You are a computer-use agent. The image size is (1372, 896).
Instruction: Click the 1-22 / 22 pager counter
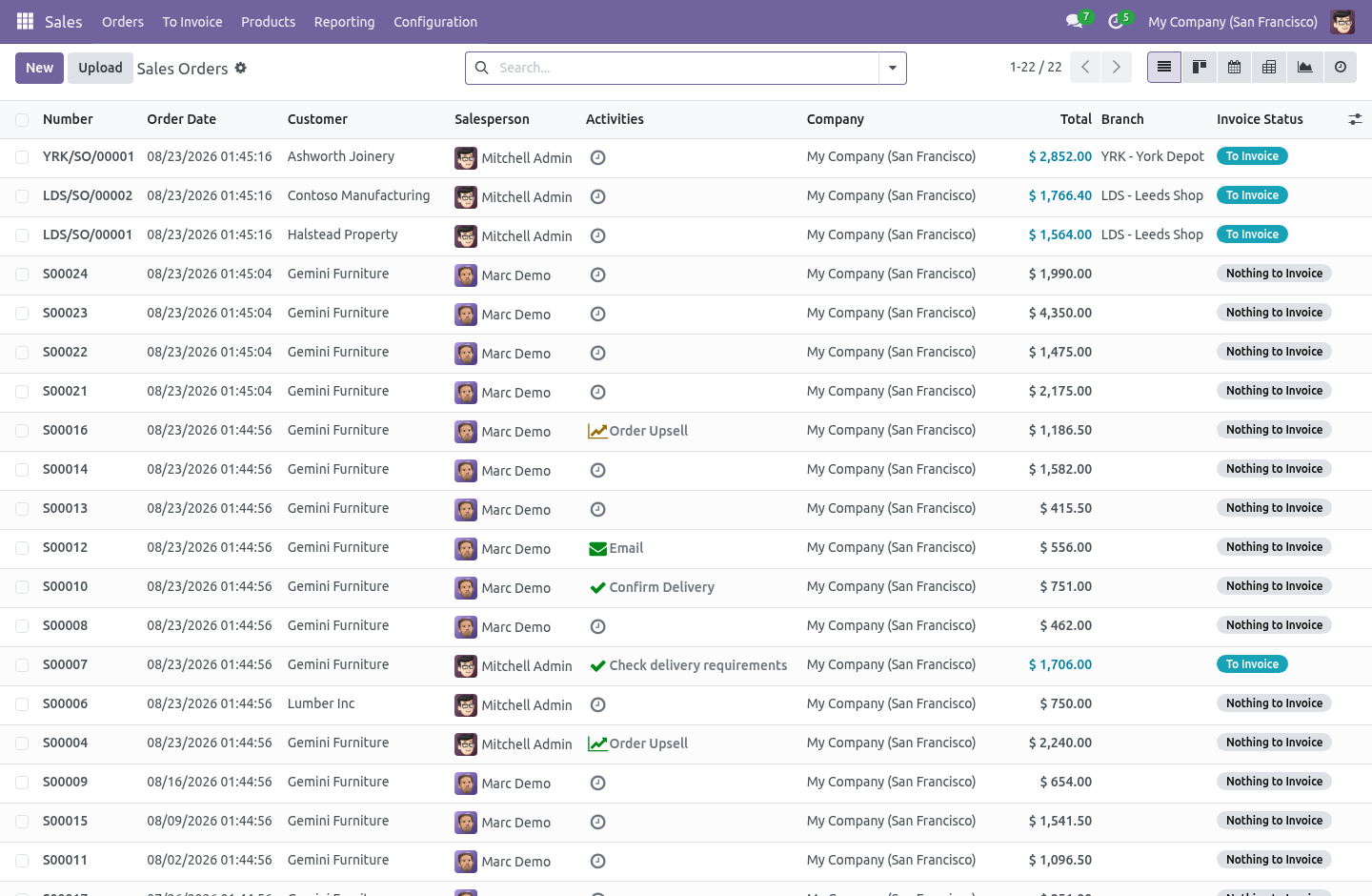click(1036, 68)
